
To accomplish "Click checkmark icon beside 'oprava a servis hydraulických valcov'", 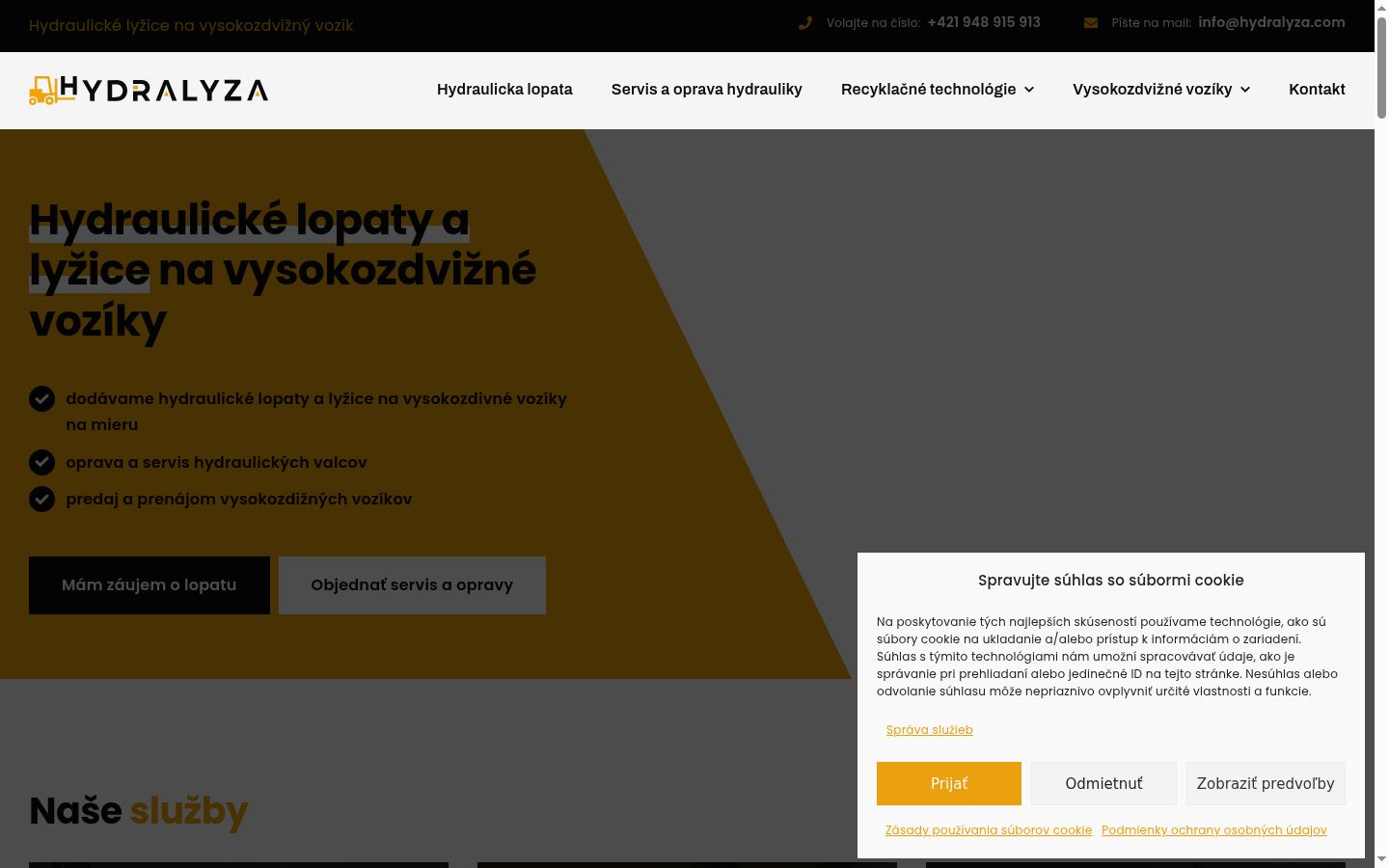I will tap(41, 463).
